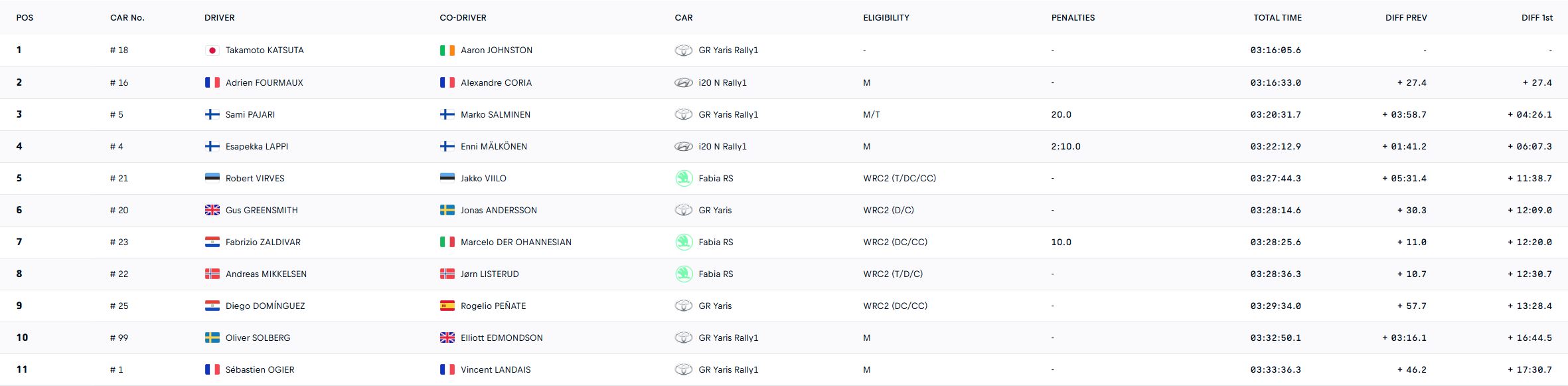Click the ELIGIBILITY column header
Viewport: 1568px width, 386px height.
886,18
